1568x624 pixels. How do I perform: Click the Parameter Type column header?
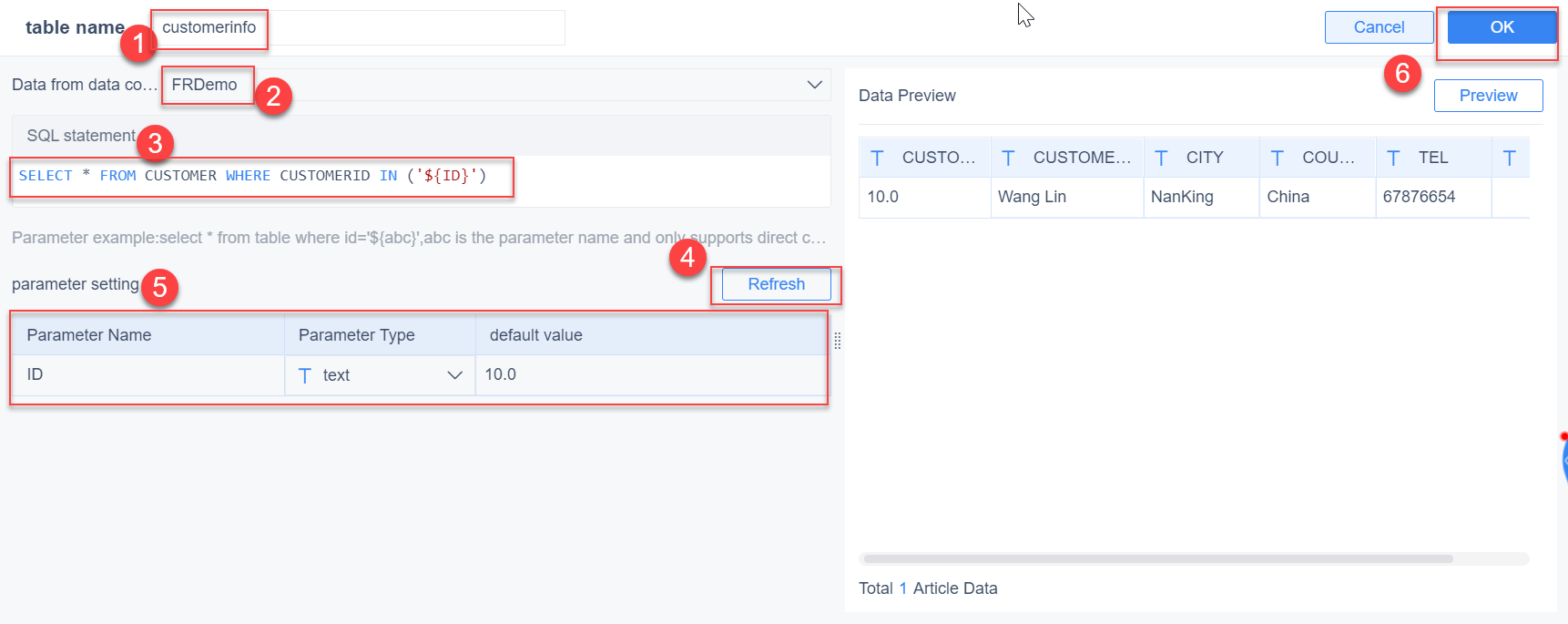[380, 335]
